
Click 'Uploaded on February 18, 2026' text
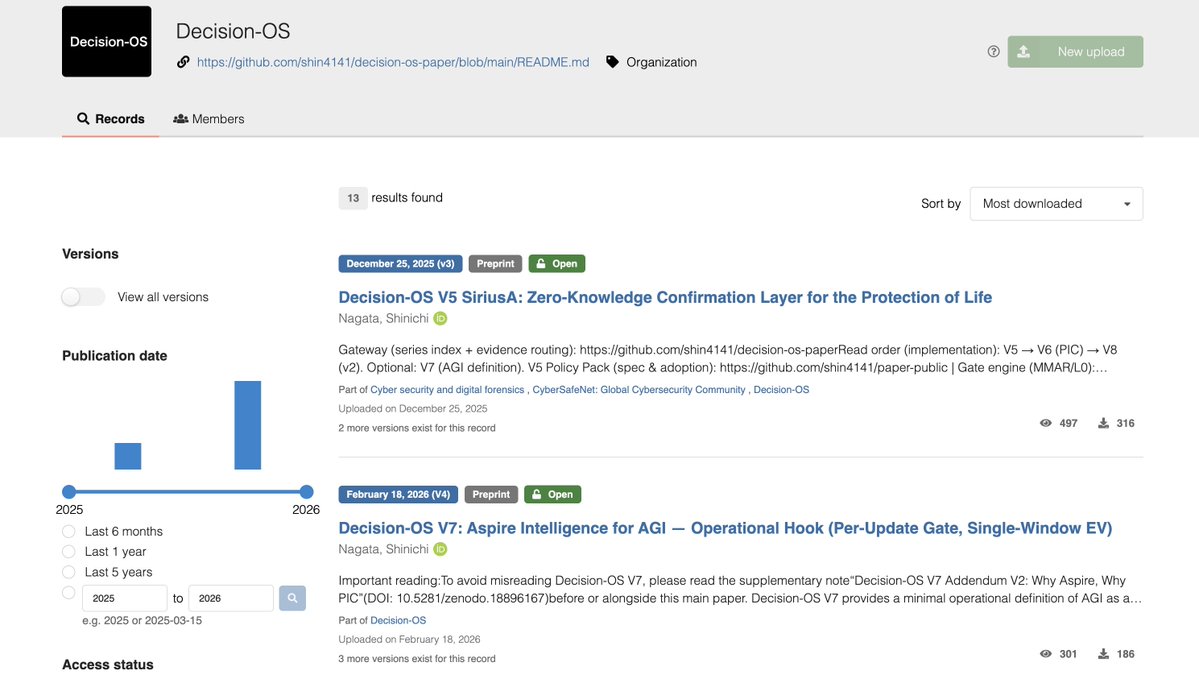click(x=409, y=639)
